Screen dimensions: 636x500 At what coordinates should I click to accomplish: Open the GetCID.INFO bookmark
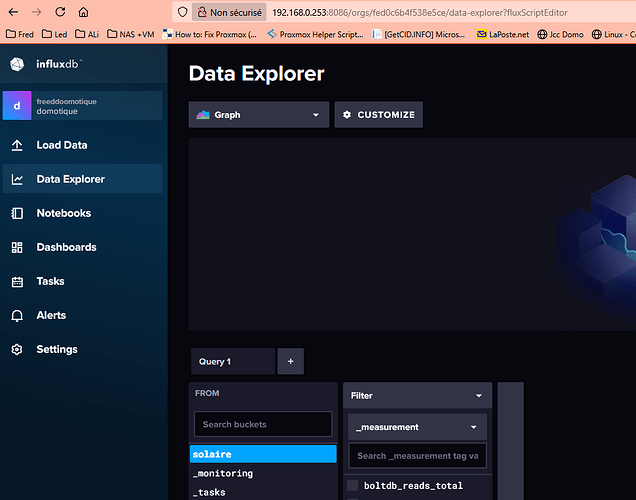coord(418,34)
